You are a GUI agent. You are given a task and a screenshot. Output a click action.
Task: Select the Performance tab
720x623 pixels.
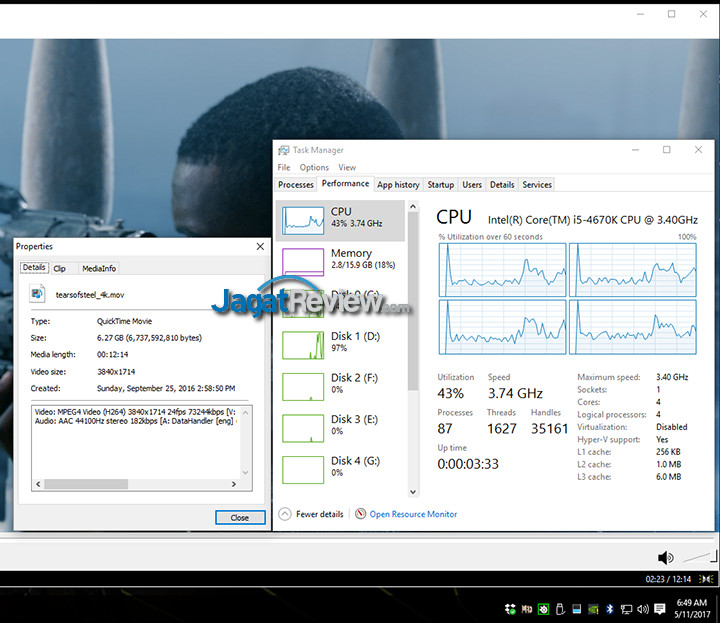pyautogui.click(x=345, y=184)
